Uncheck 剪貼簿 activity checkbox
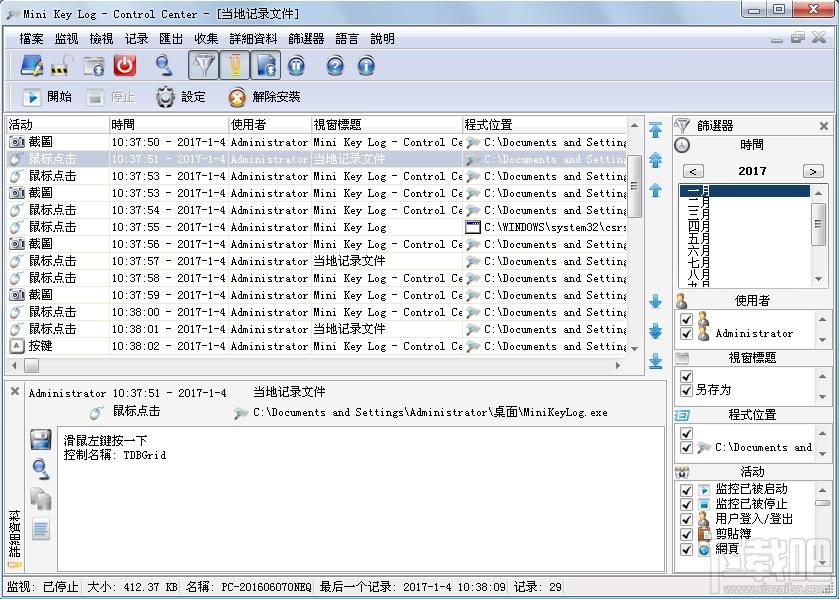The width and height of the screenshot is (839, 599). 687,534
